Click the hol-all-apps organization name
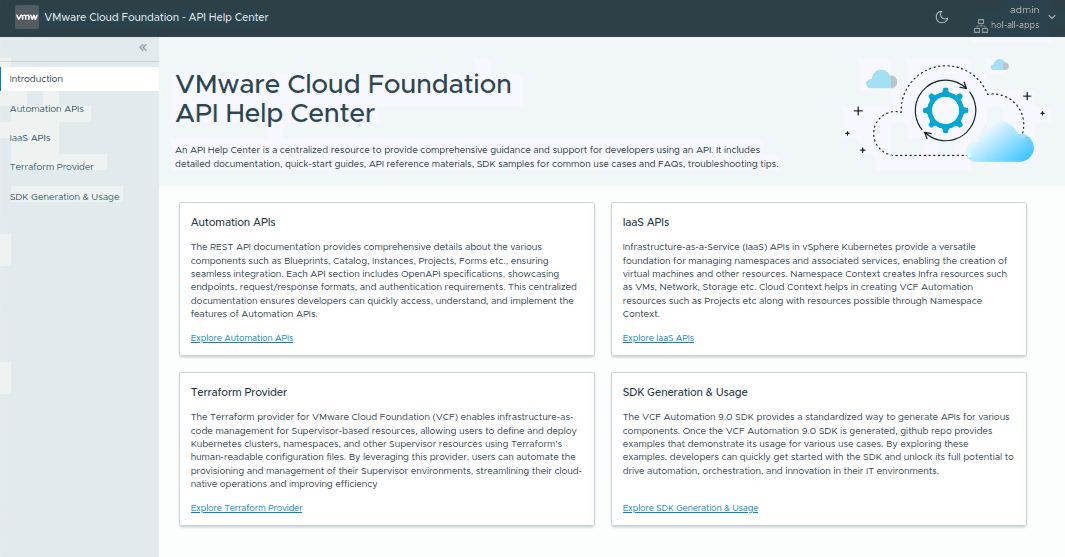The height and width of the screenshot is (557, 1065). coord(1015,25)
